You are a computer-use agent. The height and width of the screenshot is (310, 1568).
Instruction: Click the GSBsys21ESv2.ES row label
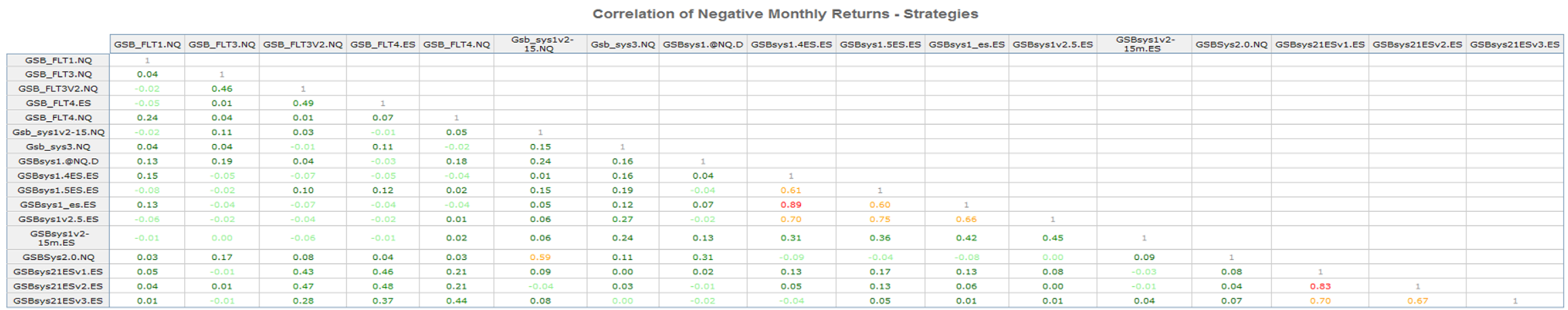pos(58,286)
